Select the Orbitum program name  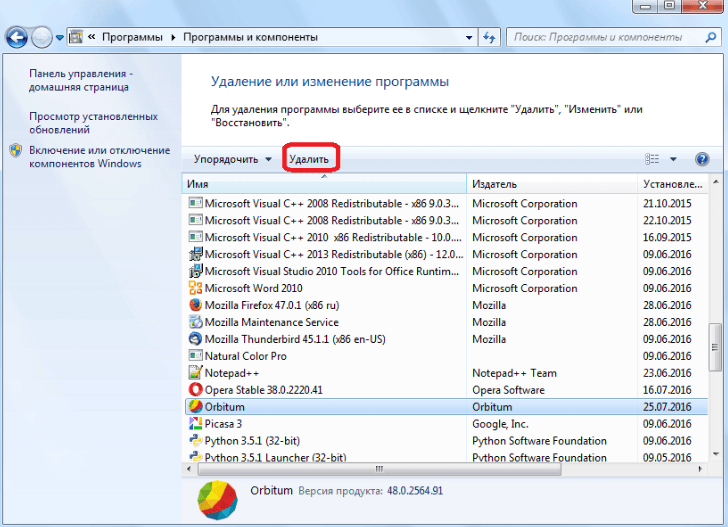[225, 407]
